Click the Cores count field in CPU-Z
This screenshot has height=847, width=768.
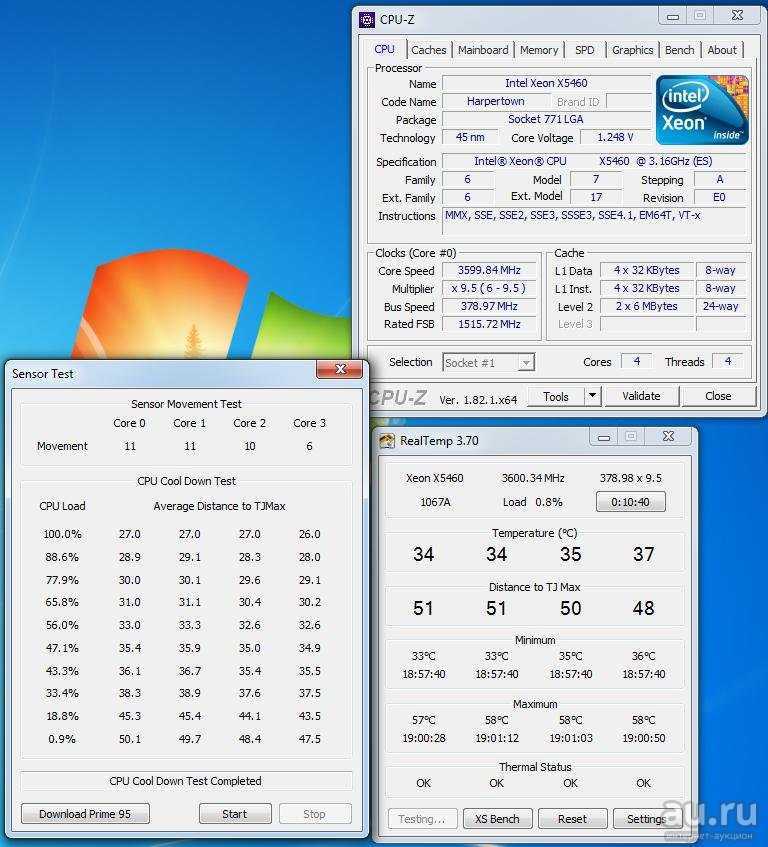pyautogui.click(x=637, y=361)
